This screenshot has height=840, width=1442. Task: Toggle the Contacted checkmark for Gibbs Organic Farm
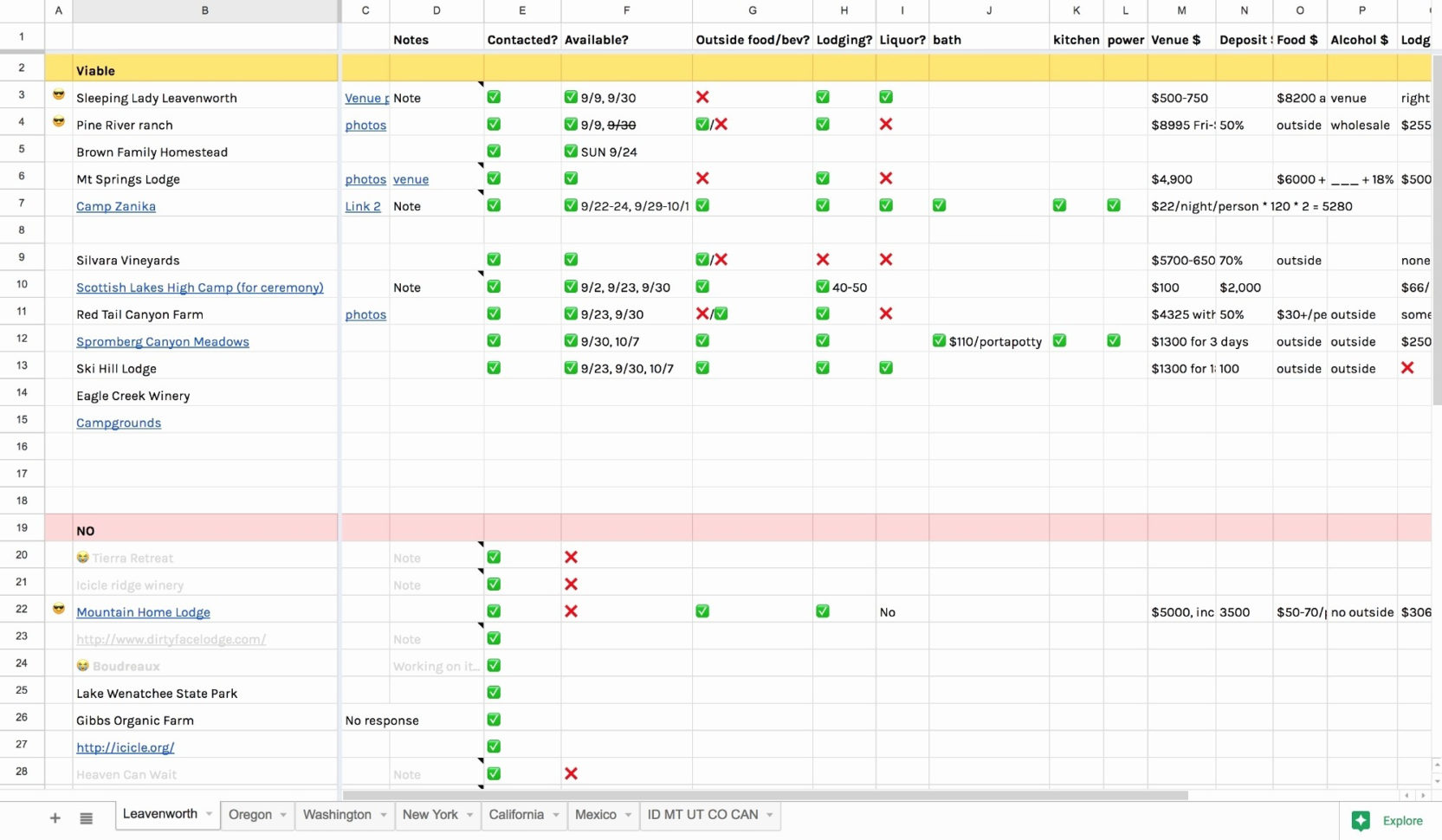(494, 719)
